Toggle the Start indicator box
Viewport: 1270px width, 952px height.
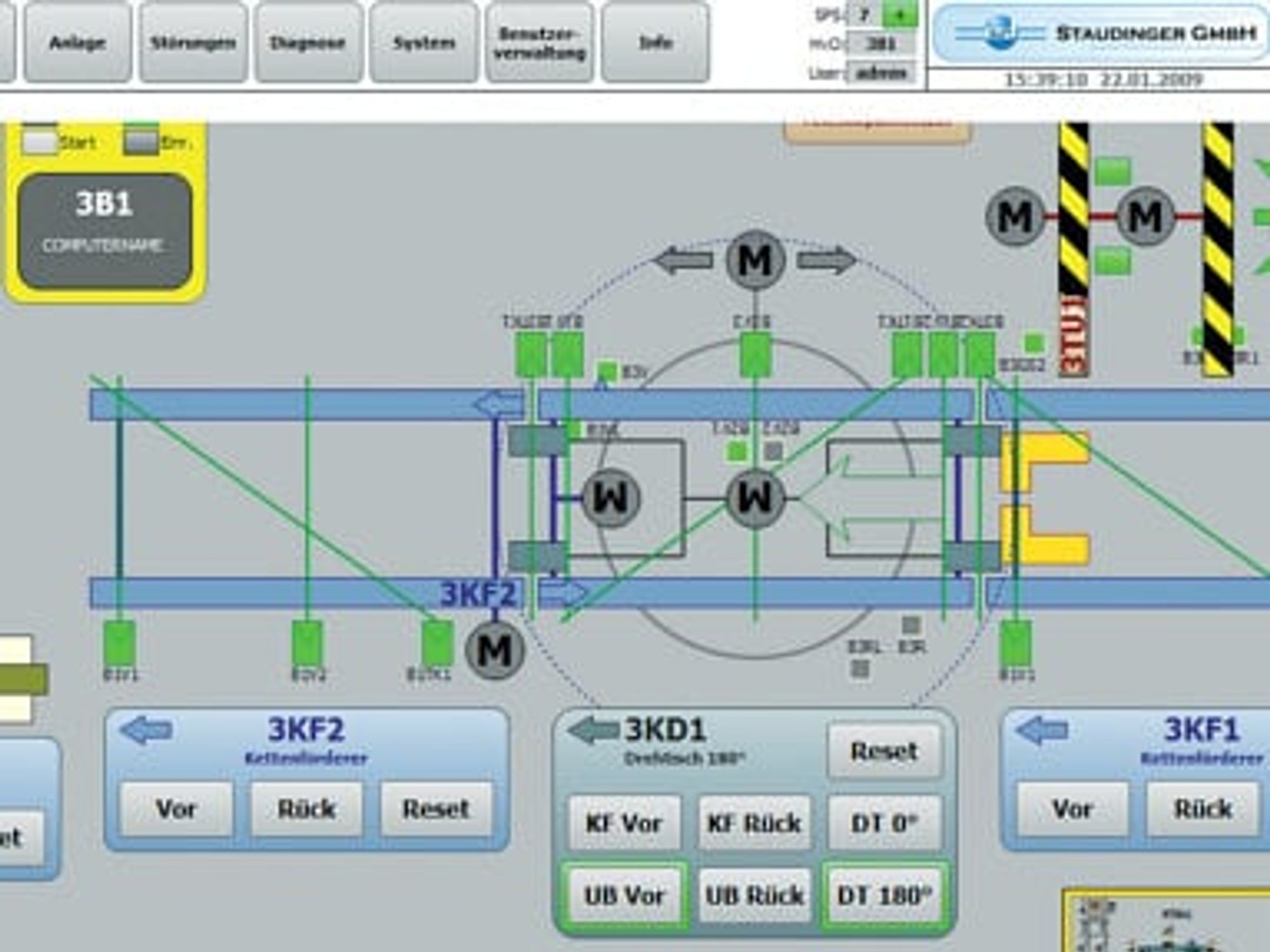point(39,141)
